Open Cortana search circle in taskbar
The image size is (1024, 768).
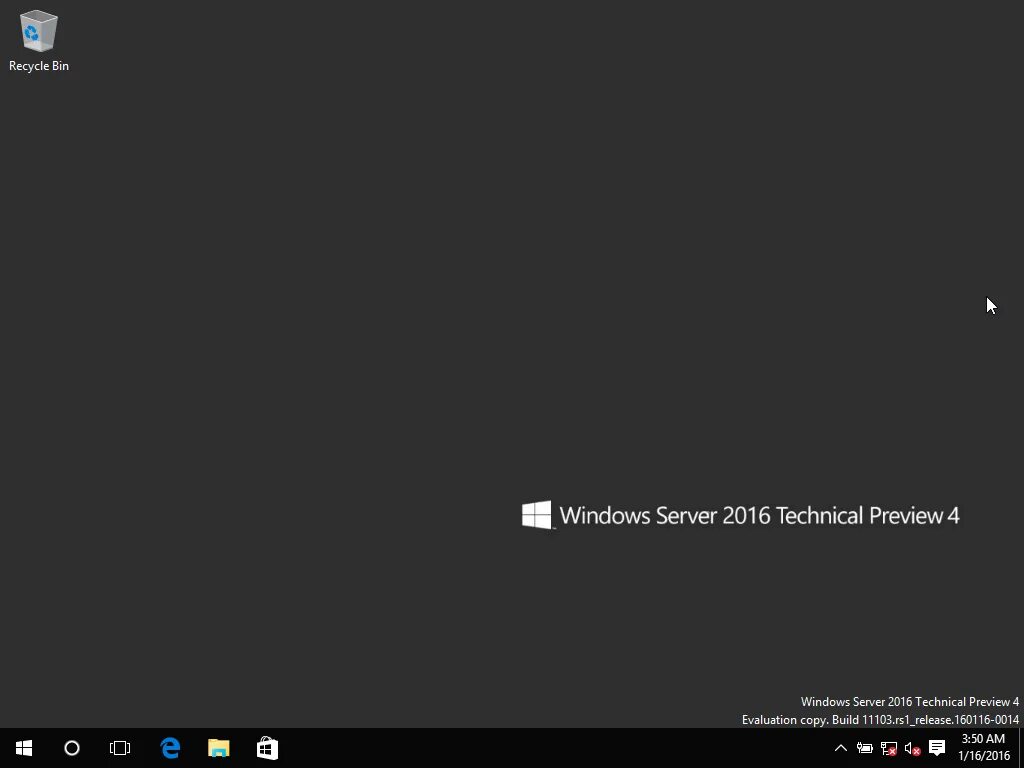click(x=72, y=748)
